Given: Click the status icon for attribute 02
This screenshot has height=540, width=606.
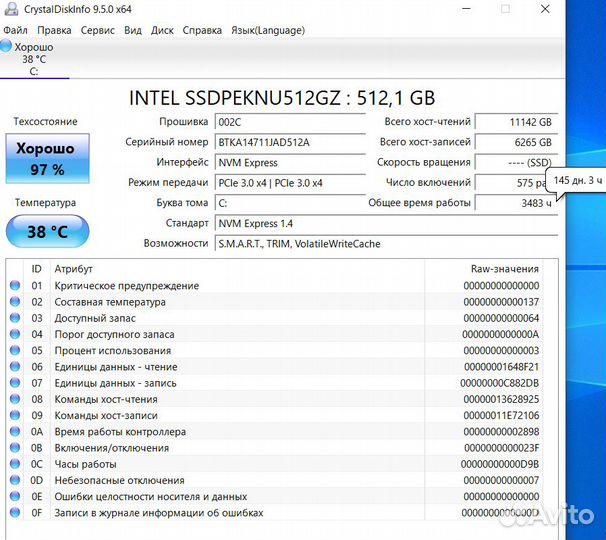Looking at the screenshot, I should click(x=15, y=302).
